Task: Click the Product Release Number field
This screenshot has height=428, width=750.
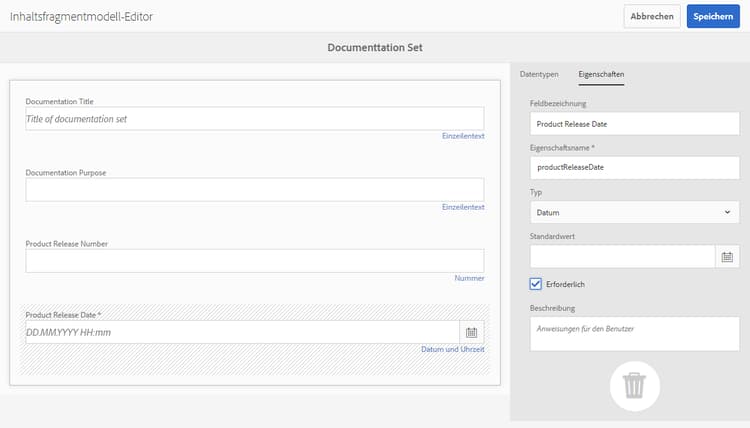Action: coord(254,261)
